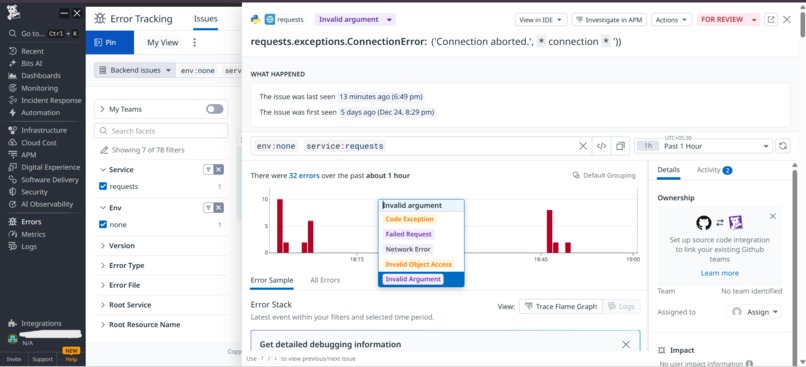The height and width of the screenshot is (367, 806).
Task: Switch to All Errors tab
Action: tap(325, 280)
